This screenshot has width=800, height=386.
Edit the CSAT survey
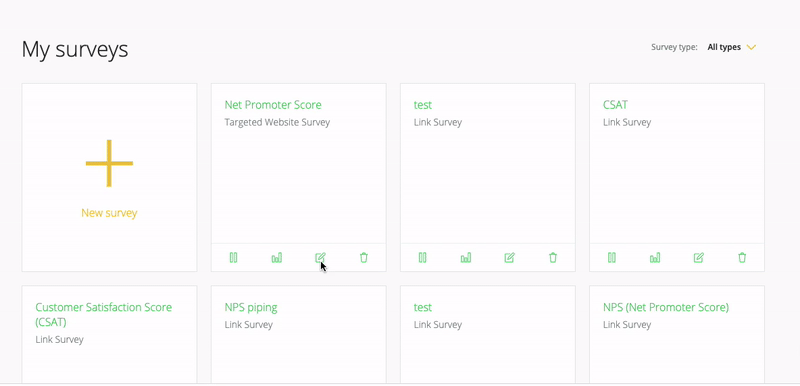point(698,258)
